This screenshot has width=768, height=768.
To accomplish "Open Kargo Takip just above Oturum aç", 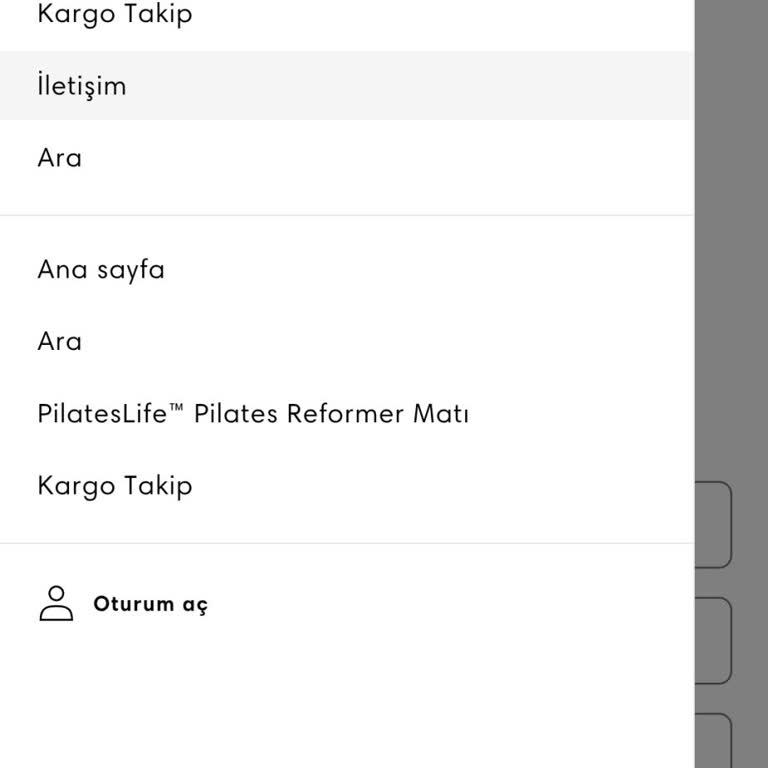I will 115,486.
